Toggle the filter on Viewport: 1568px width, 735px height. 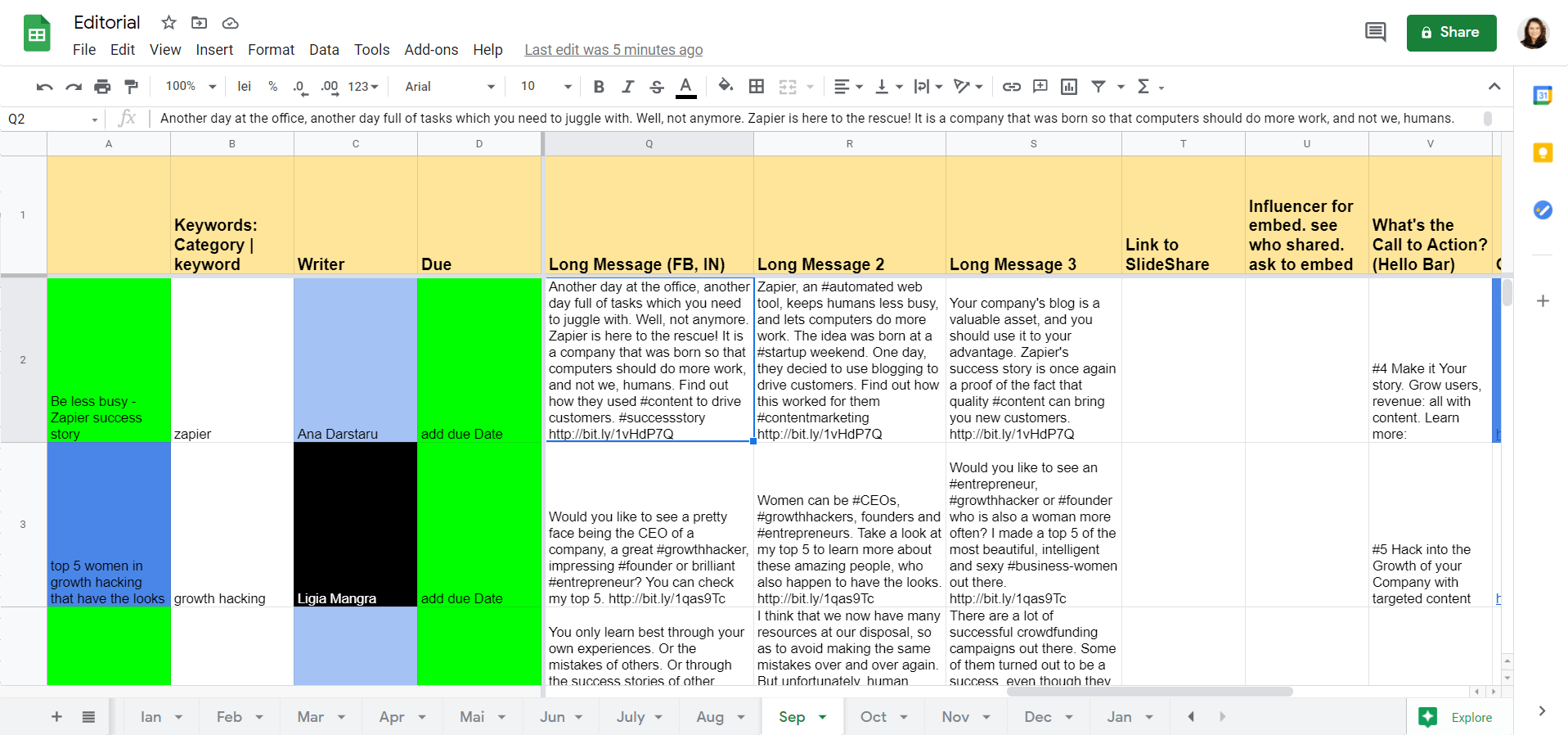click(1098, 87)
